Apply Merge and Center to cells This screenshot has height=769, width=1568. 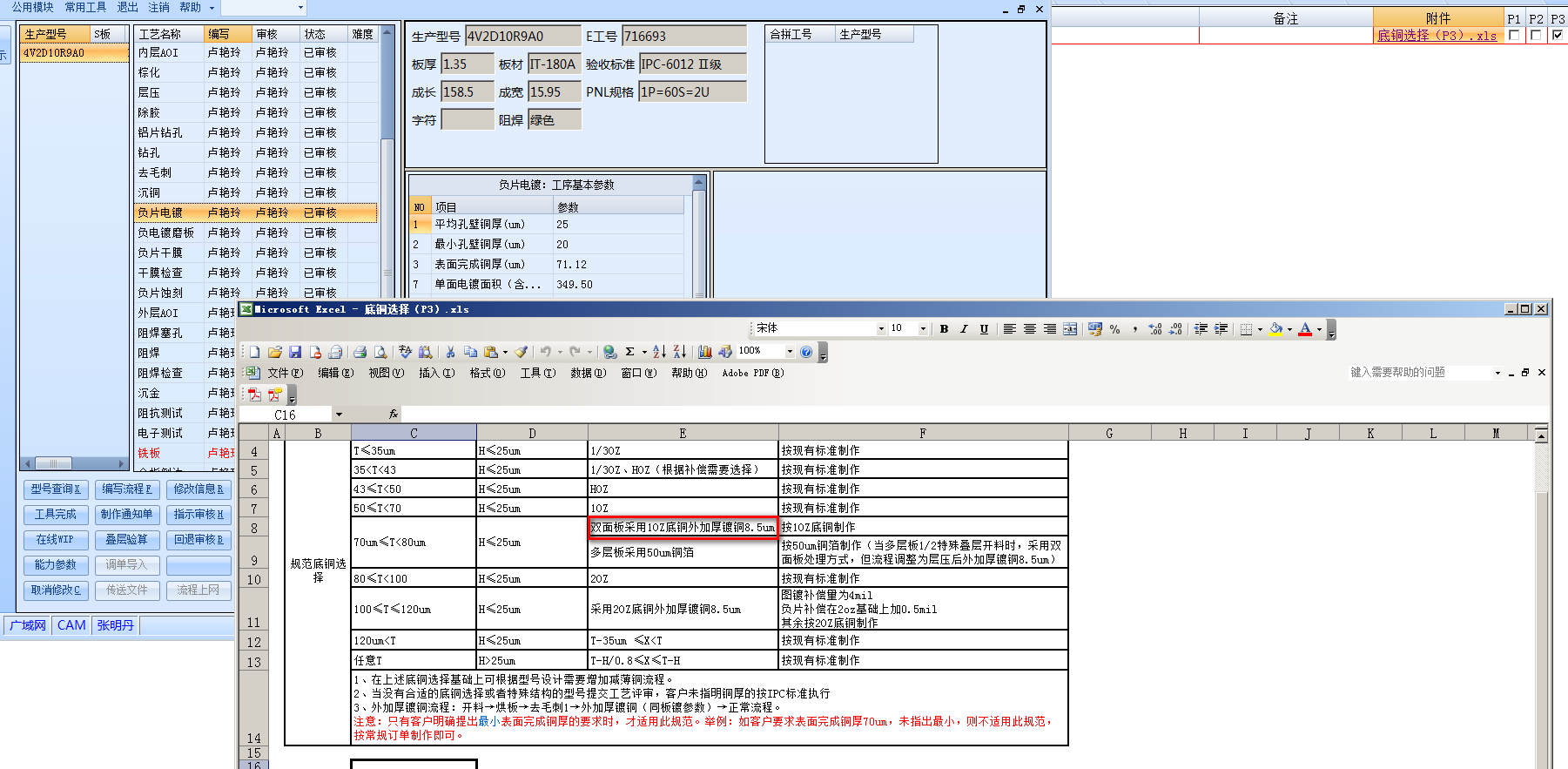tap(1070, 328)
